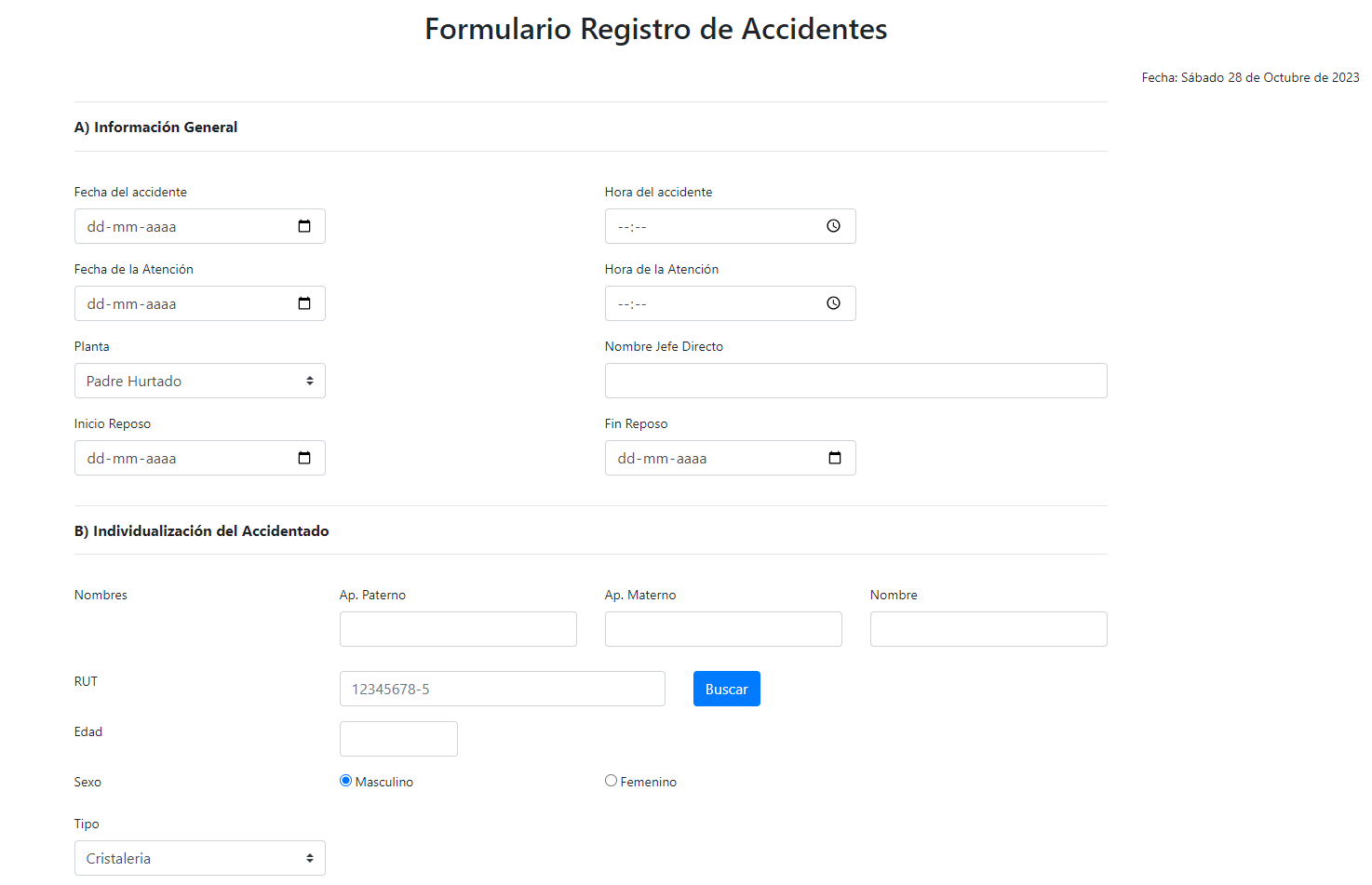1372x885 pixels.
Task: Open the Tipo dropdown showing Cristaleria
Action: tap(200, 858)
